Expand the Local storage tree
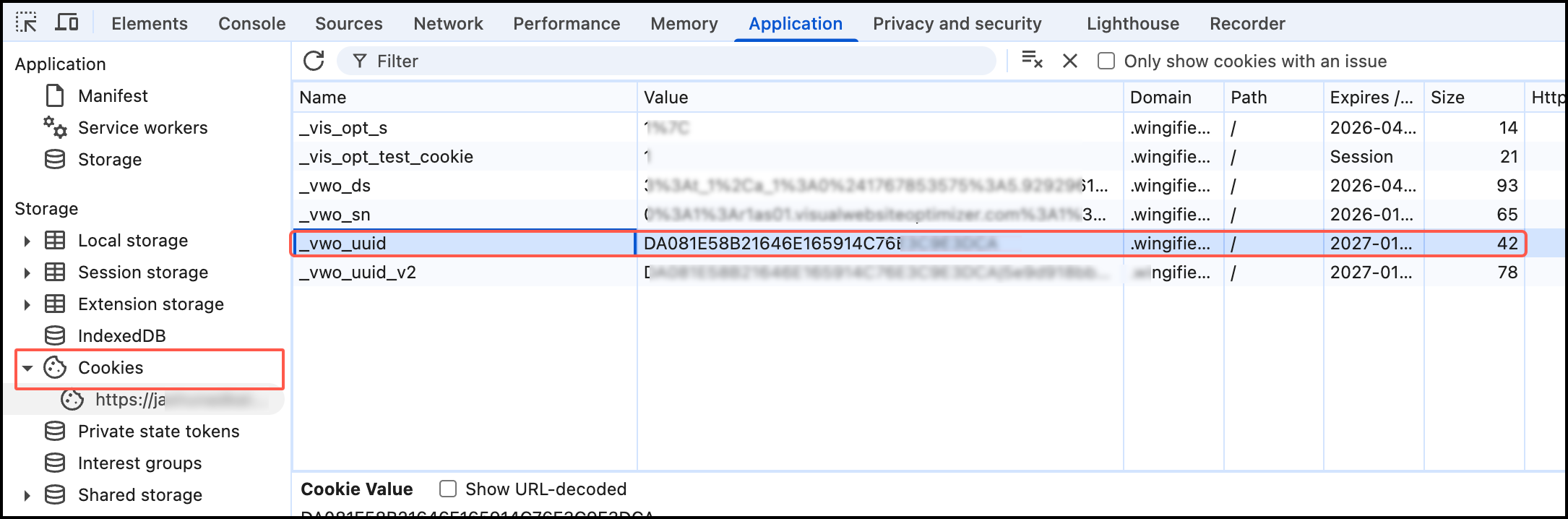The image size is (1568, 519). (27, 241)
